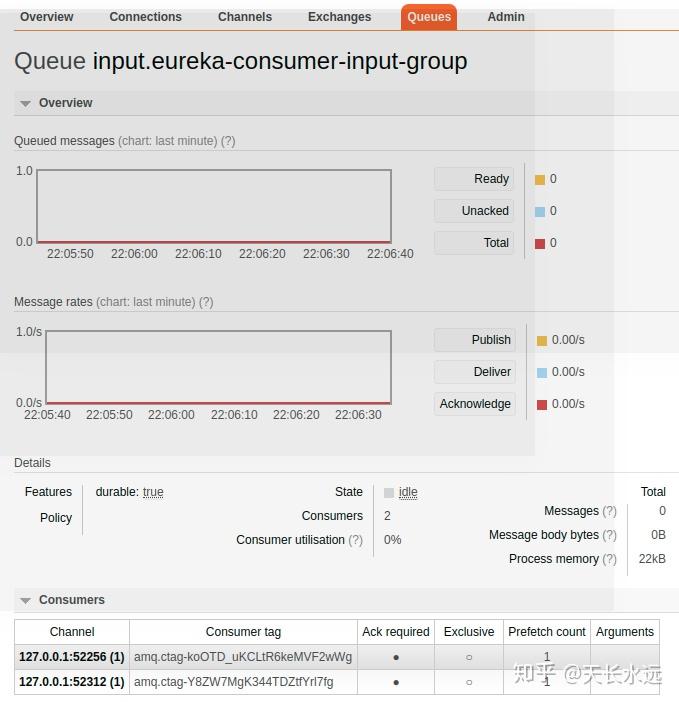Open channel 127.0.0.1:52256 (1)
Viewport: 679px width, 702px height.
pos(72,657)
